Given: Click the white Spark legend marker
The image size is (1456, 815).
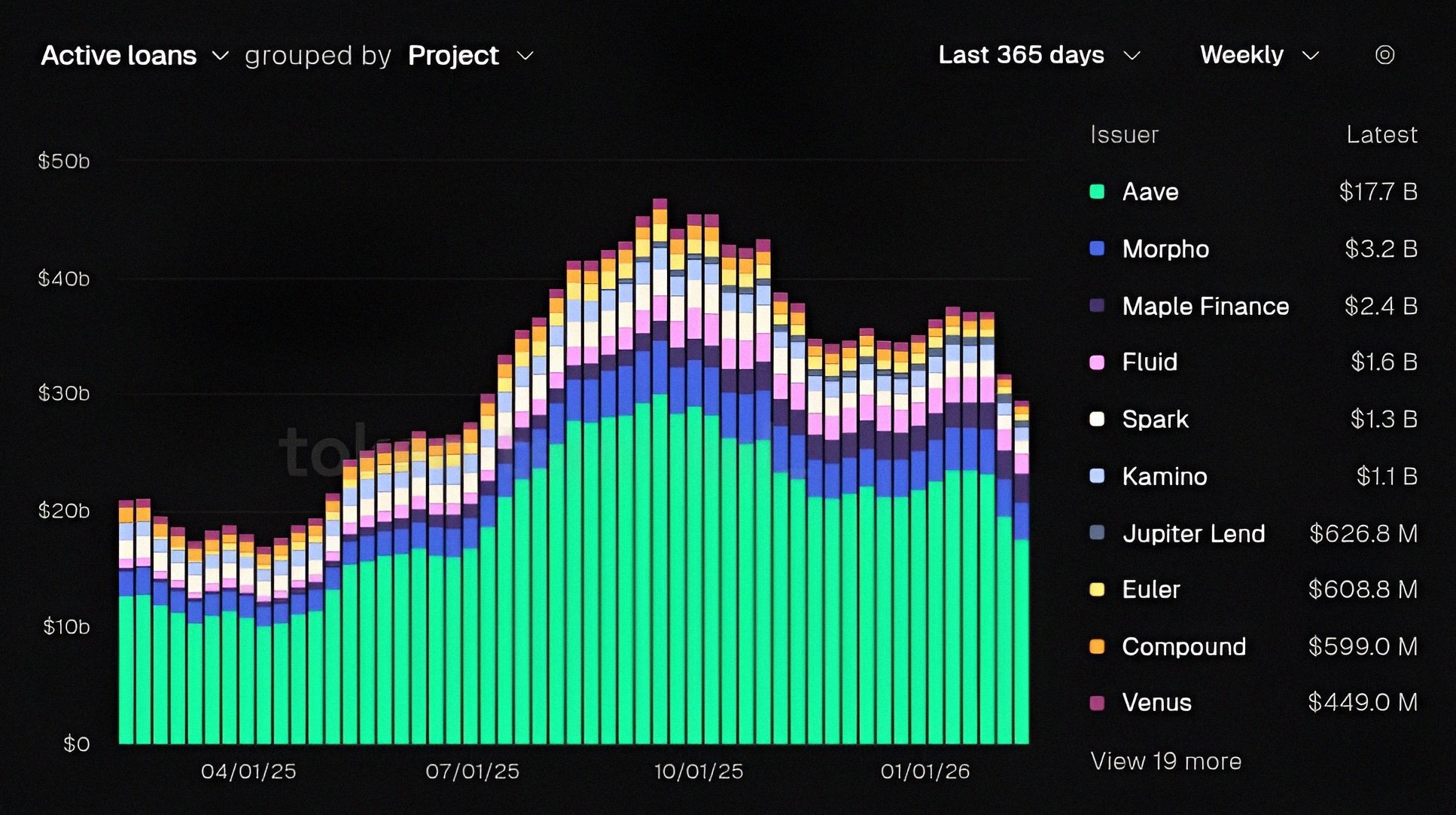Looking at the screenshot, I should pyautogui.click(x=1097, y=419).
